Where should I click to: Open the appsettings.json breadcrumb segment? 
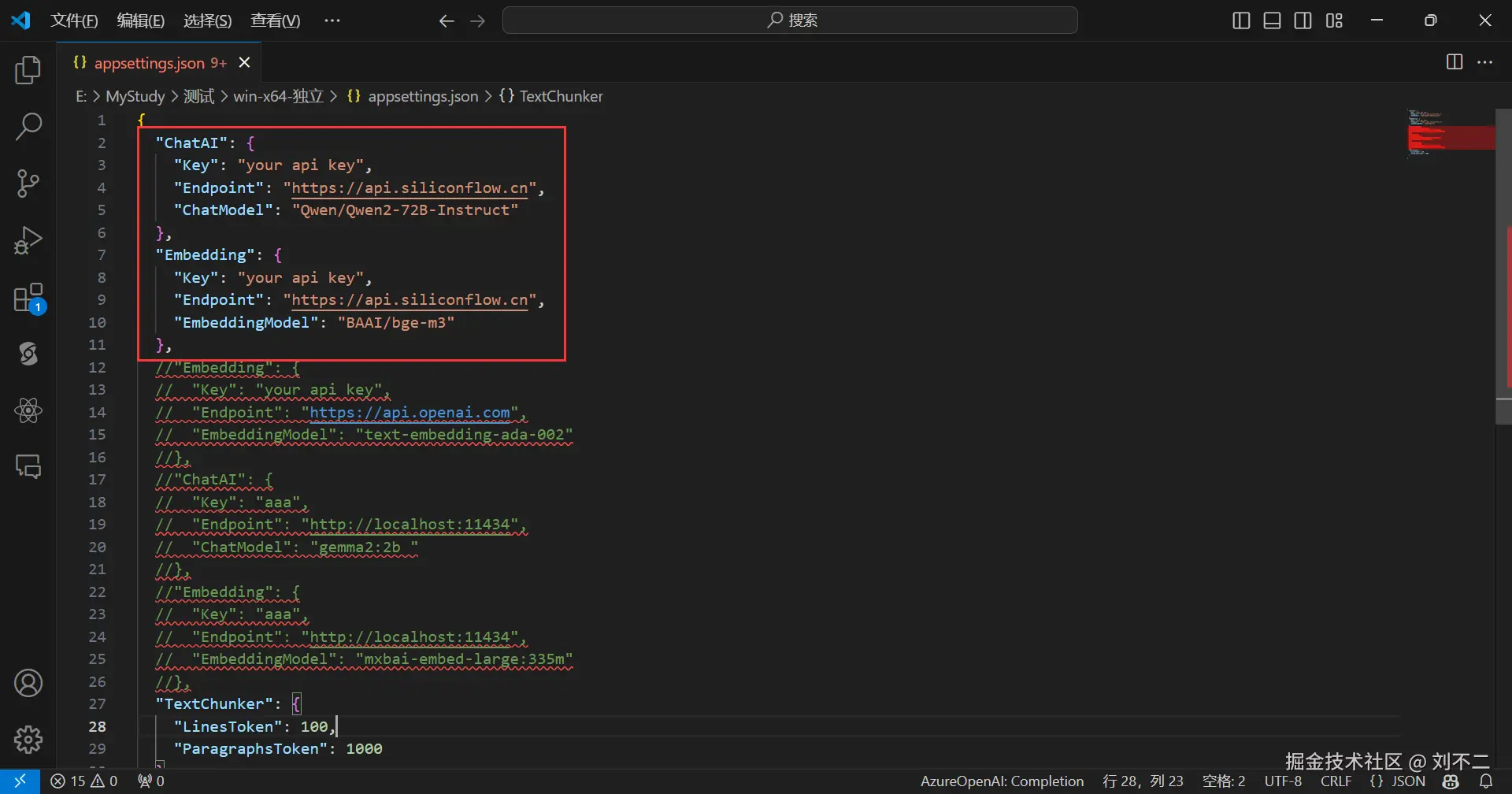pyautogui.click(x=413, y=96)
